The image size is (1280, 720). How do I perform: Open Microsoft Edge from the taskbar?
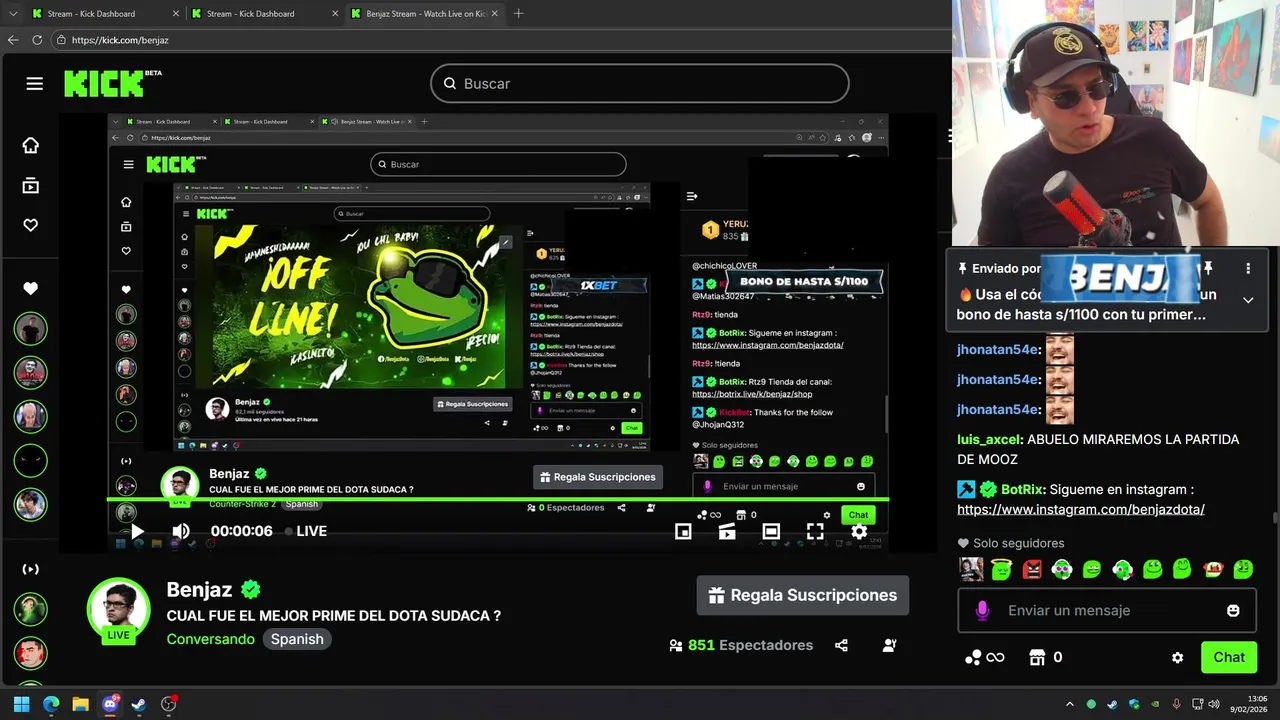[x=51, y=704]
